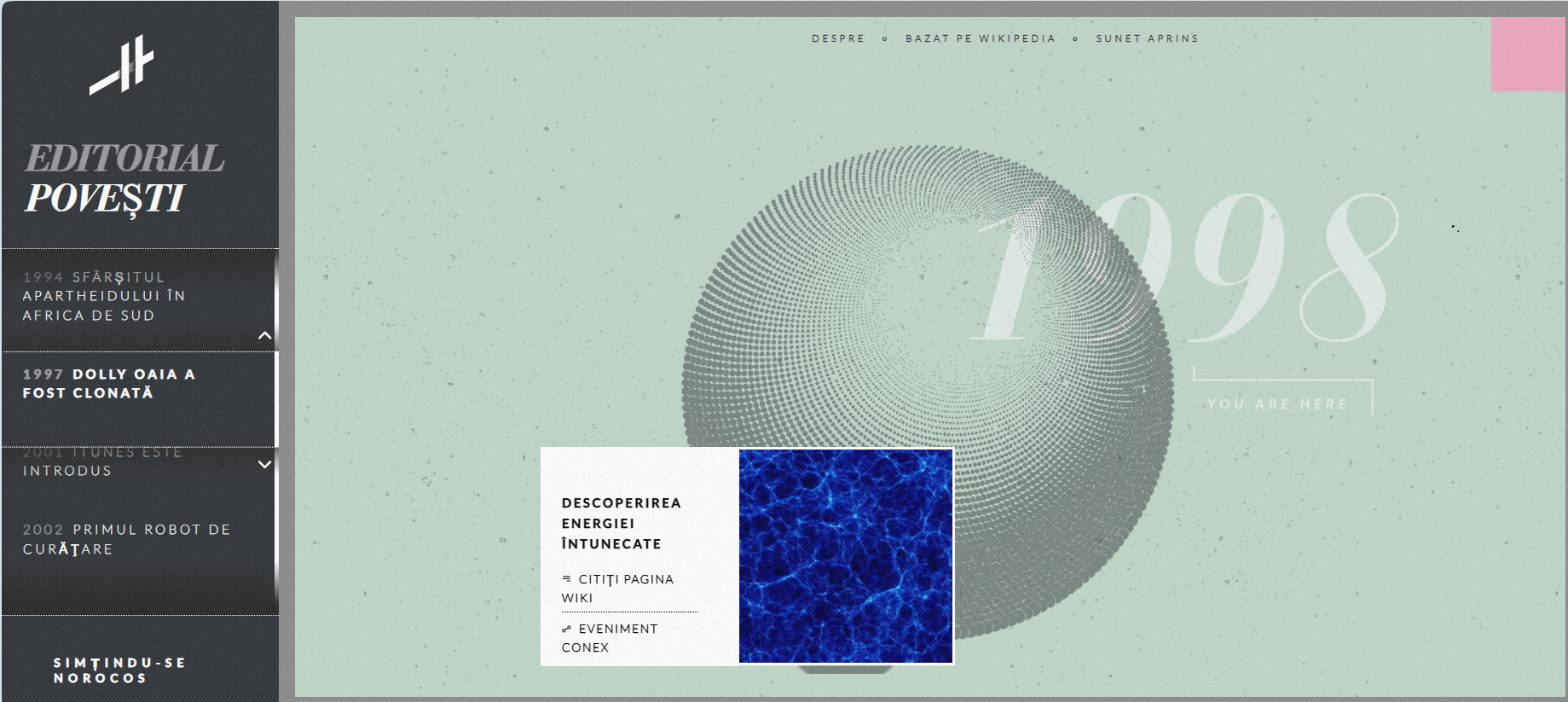Open Bazat pe Wikipedia in top navigation
Viewport: 1568px width, 702px height.
980,38
